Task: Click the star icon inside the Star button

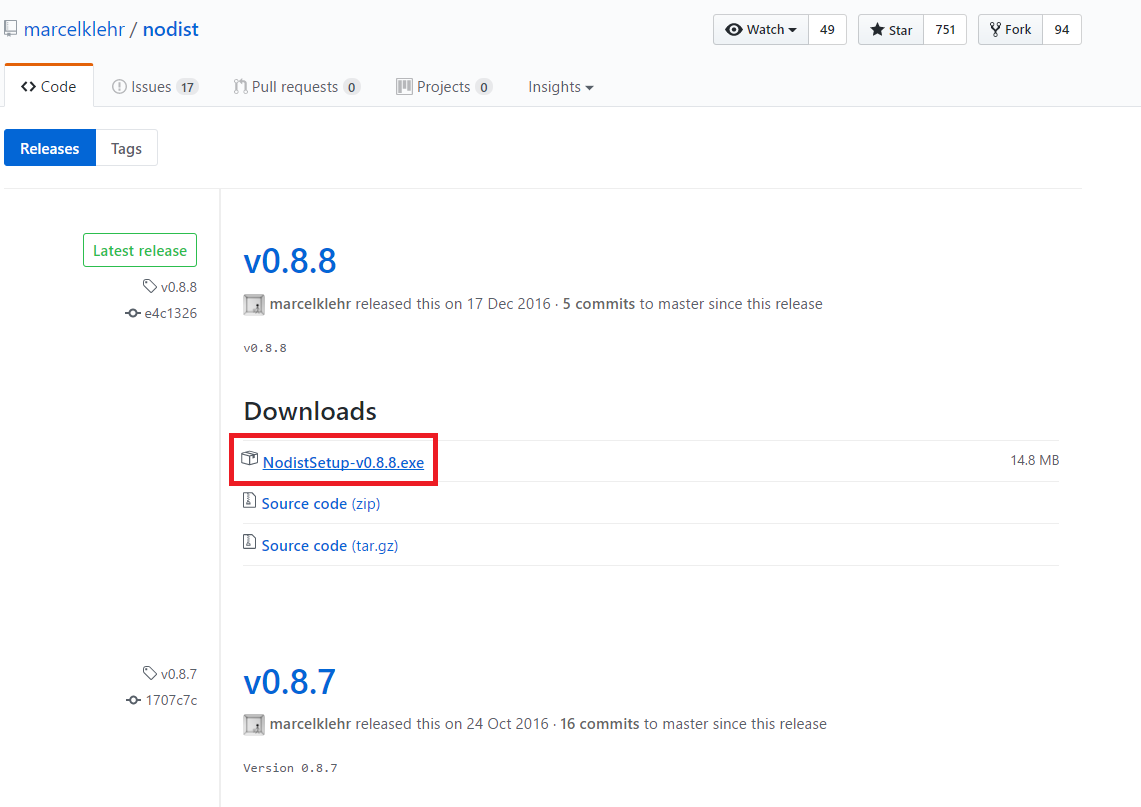Action: (876, 29)
